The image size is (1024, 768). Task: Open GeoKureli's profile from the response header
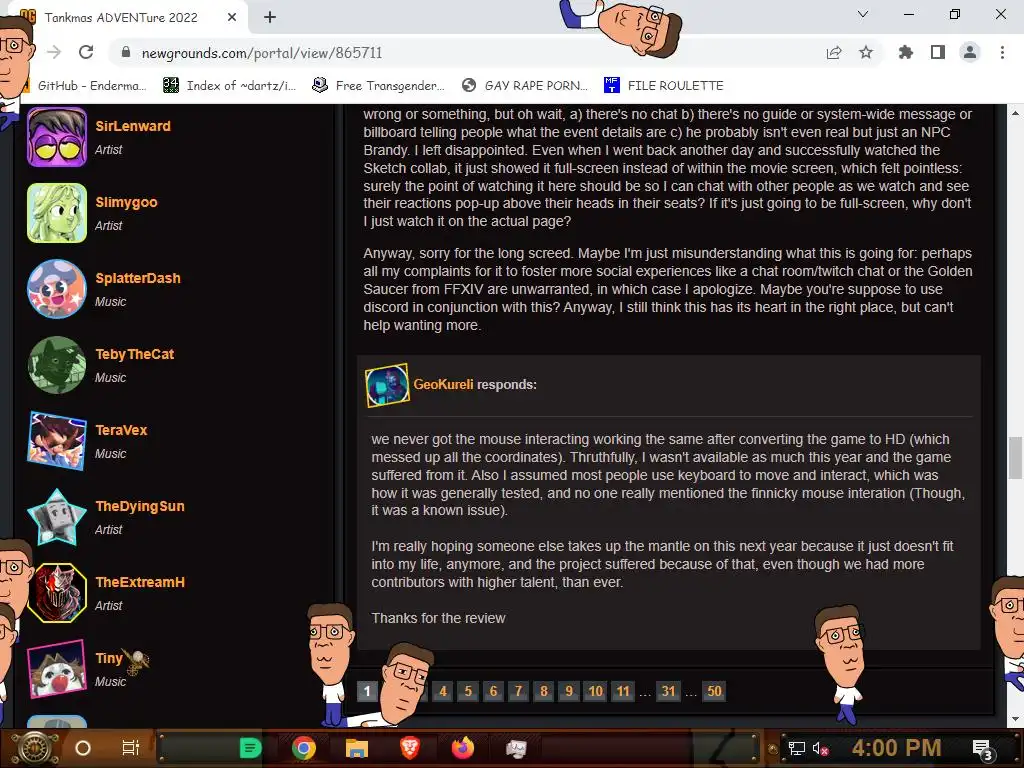(443, 385)
